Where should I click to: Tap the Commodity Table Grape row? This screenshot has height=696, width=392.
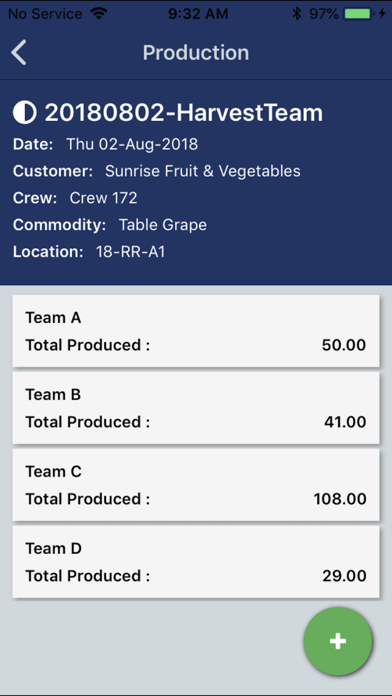click(110, 225)
